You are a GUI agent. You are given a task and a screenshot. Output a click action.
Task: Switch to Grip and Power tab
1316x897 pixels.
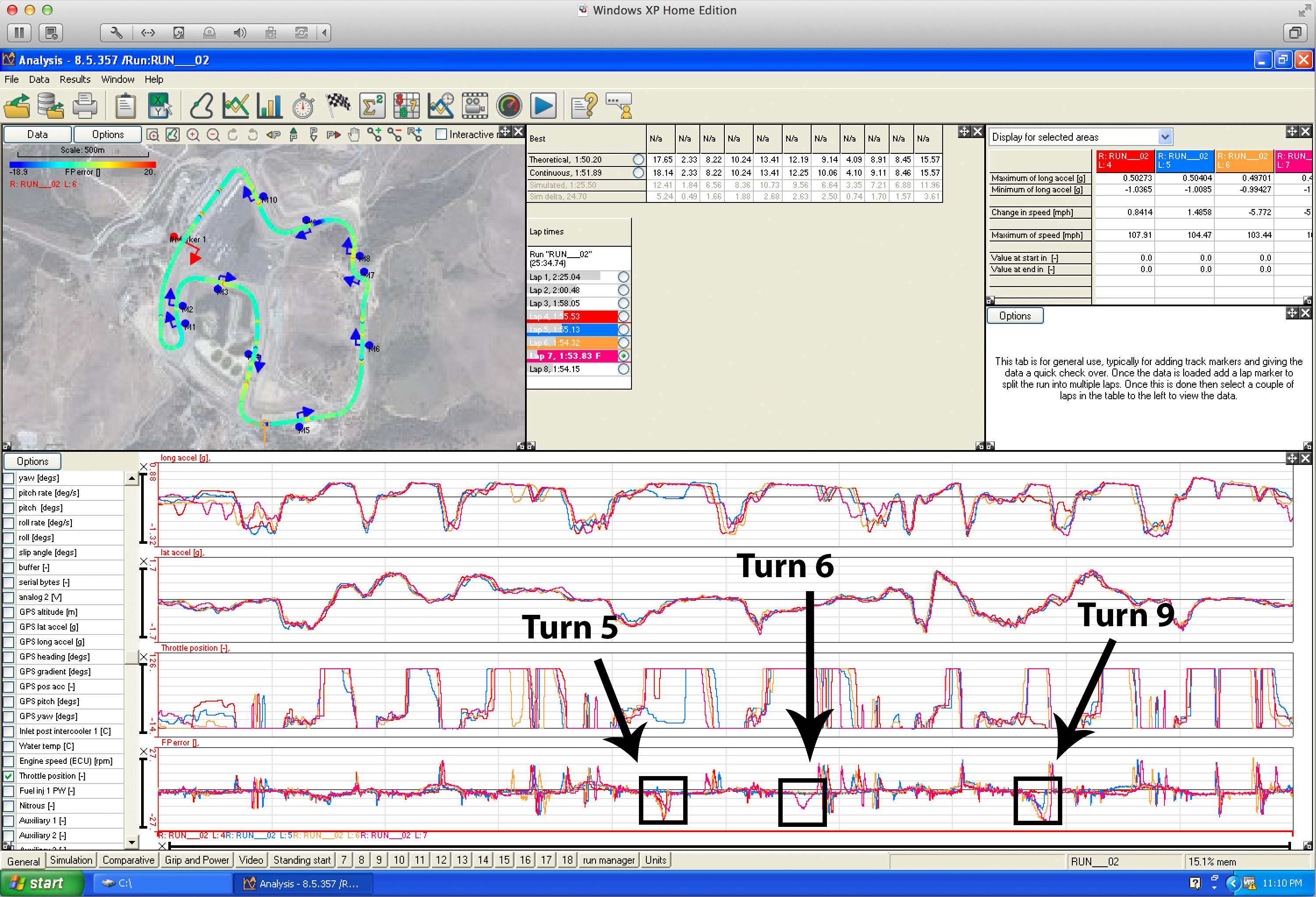point(196,860)
